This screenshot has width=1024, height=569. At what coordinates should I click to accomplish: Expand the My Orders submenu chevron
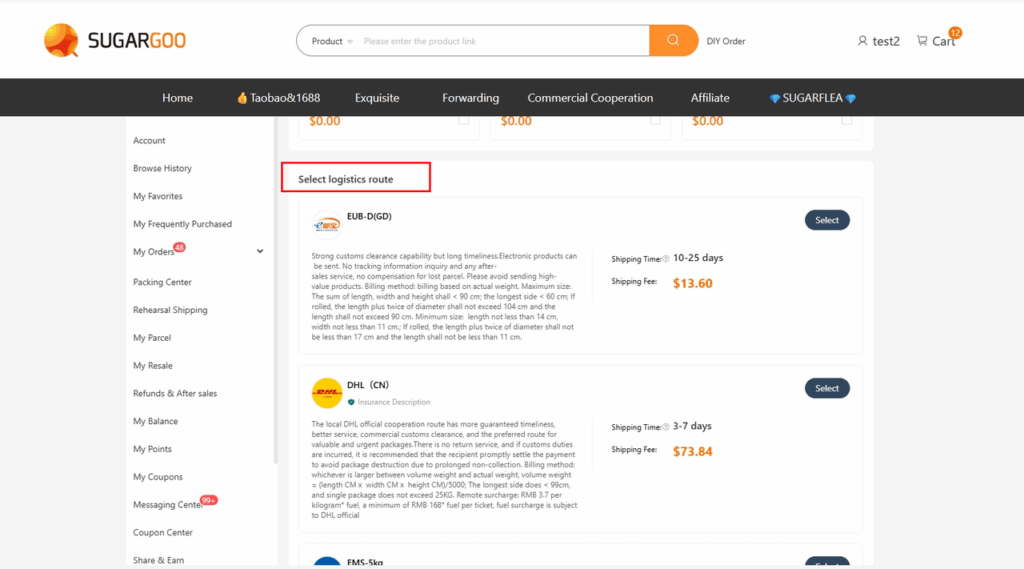click(x=260, y=252)
